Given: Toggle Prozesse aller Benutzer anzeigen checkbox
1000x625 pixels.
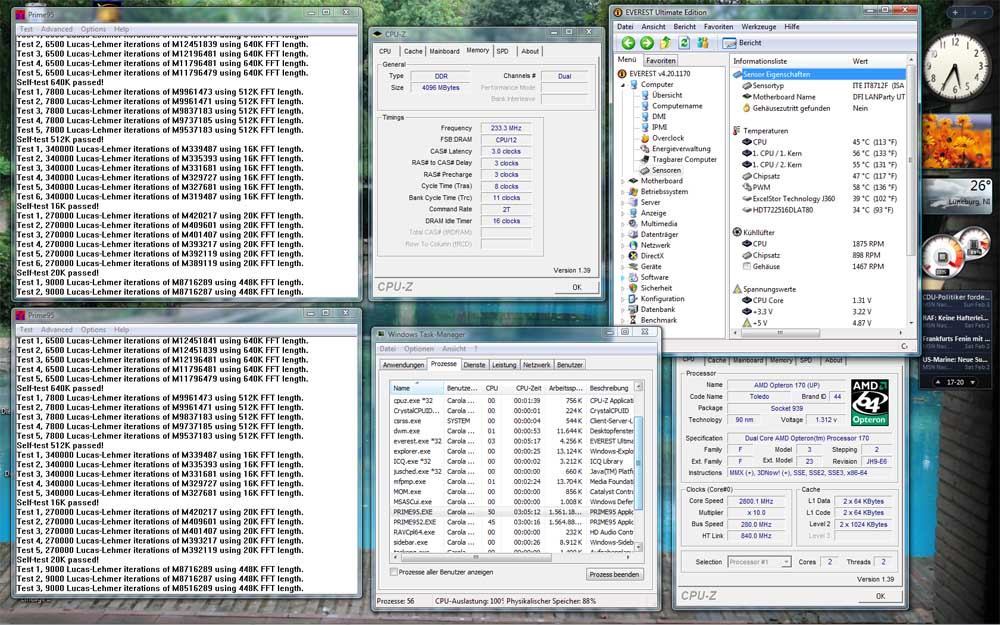Looking at the screenshot, I should coord(393,572).
